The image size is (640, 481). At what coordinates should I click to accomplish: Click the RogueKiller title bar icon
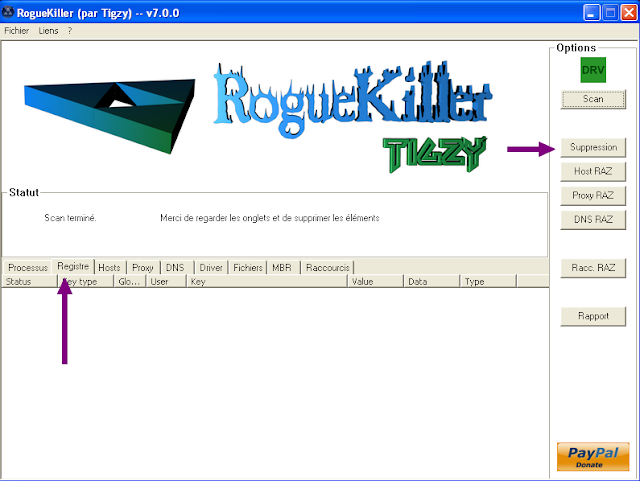tap(8, 13)
